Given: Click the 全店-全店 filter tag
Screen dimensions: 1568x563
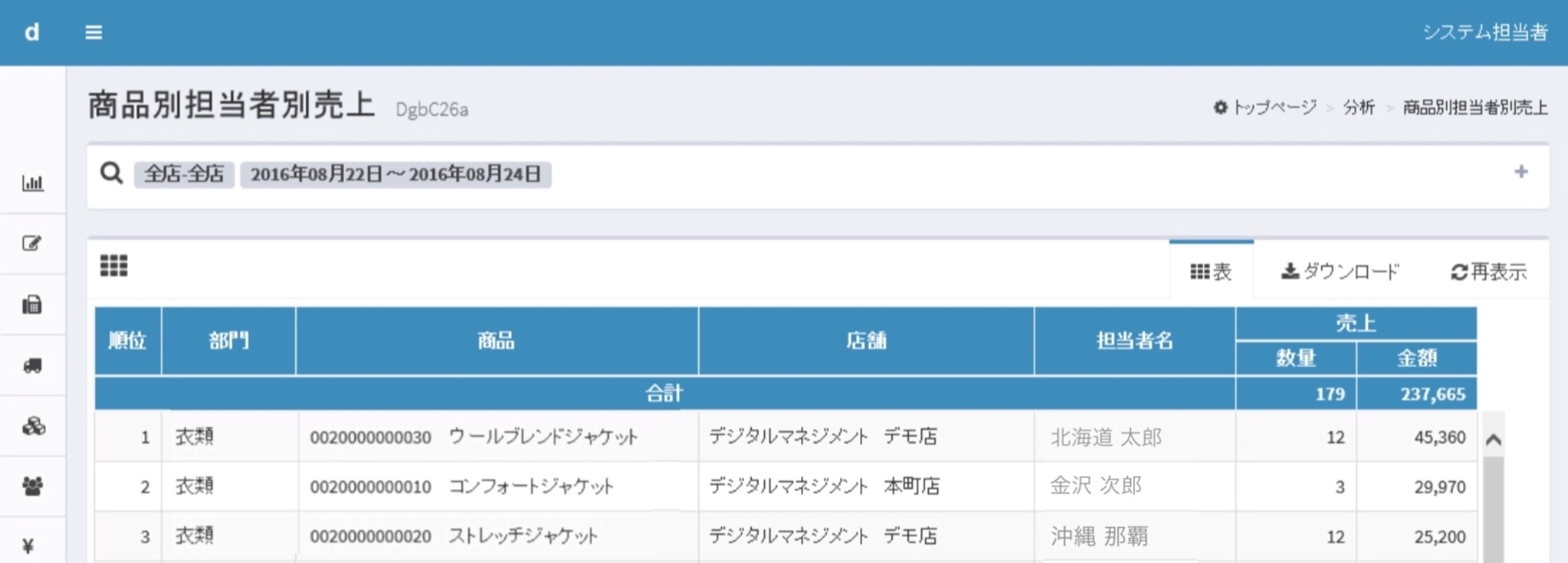Looking at the screenshot, I should [x=184, y=174].
